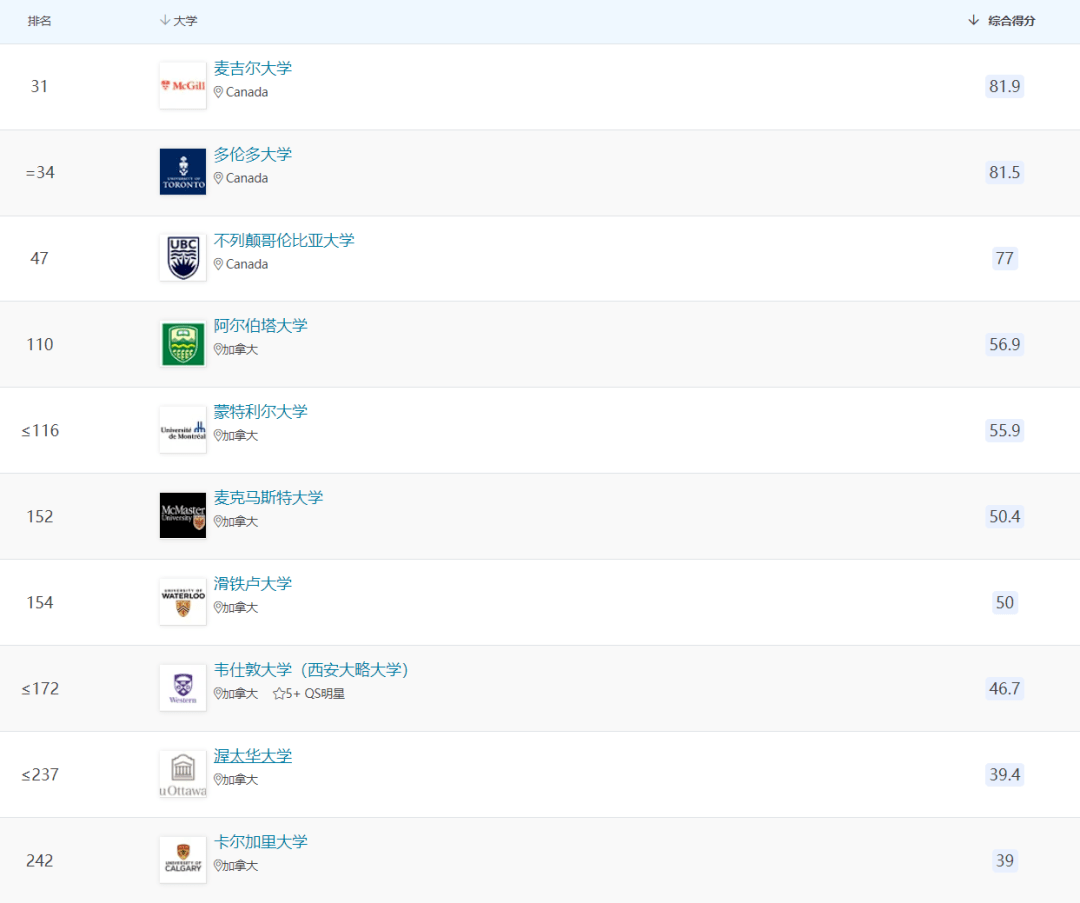Viewport: 1080px width, 903px height.
Task: Click the University of Calgary logo
Action: (183, 860)
